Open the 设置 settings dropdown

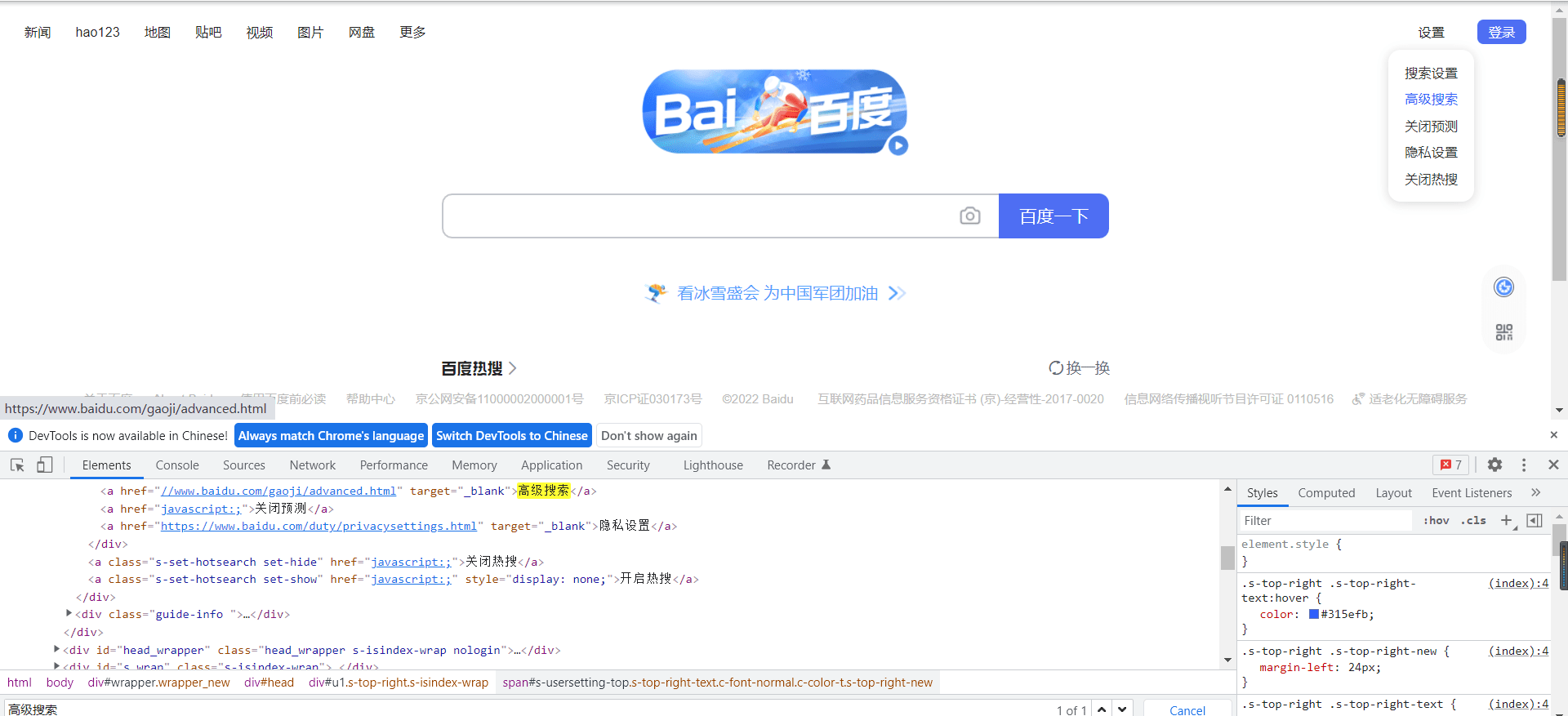tap(1431, 33)
